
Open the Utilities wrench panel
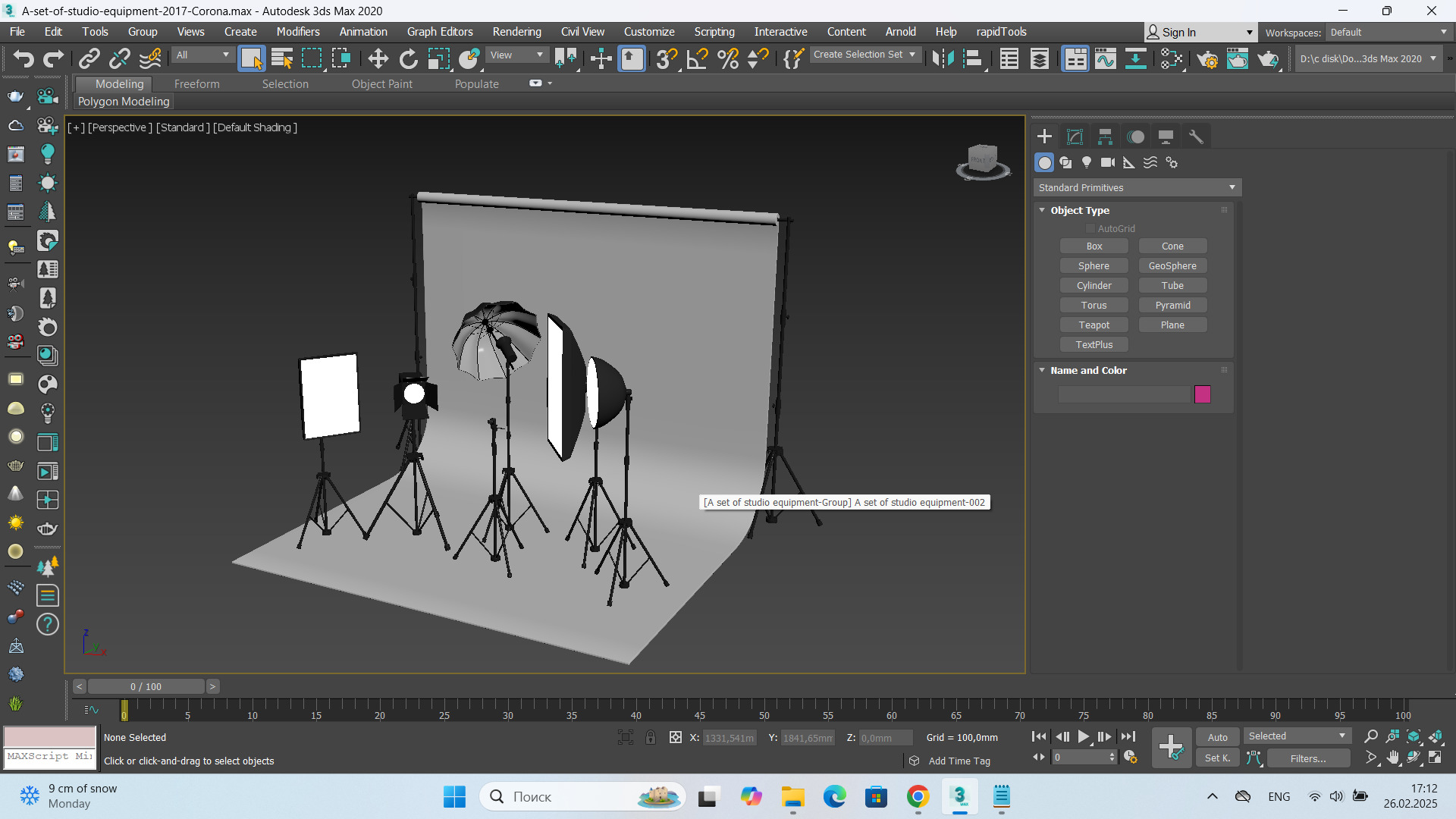(1196, 136)
